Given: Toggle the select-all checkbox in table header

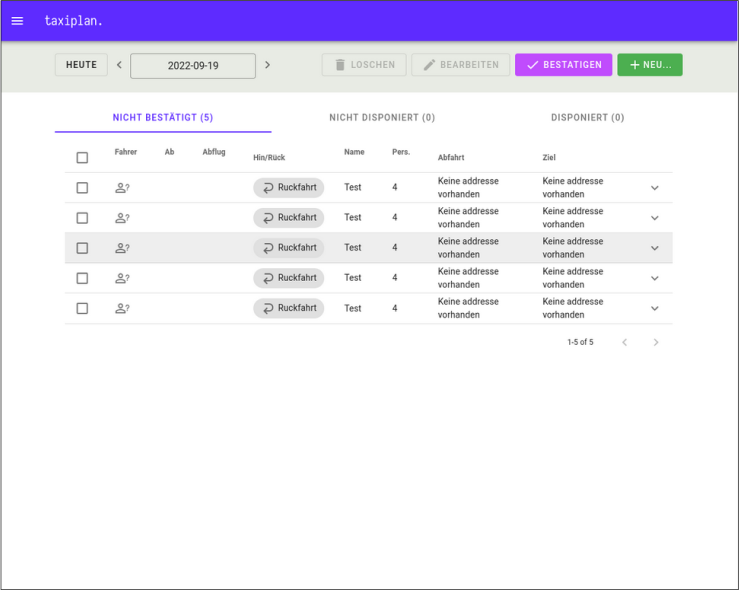Looking at the screenshot, I should point(82,158).
